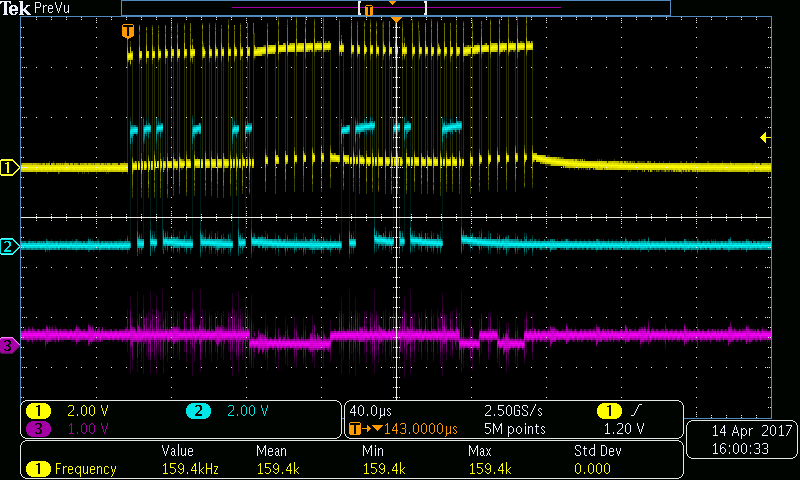
Task: Click the date 14 Apr 2017
Action: pos(752,431)
